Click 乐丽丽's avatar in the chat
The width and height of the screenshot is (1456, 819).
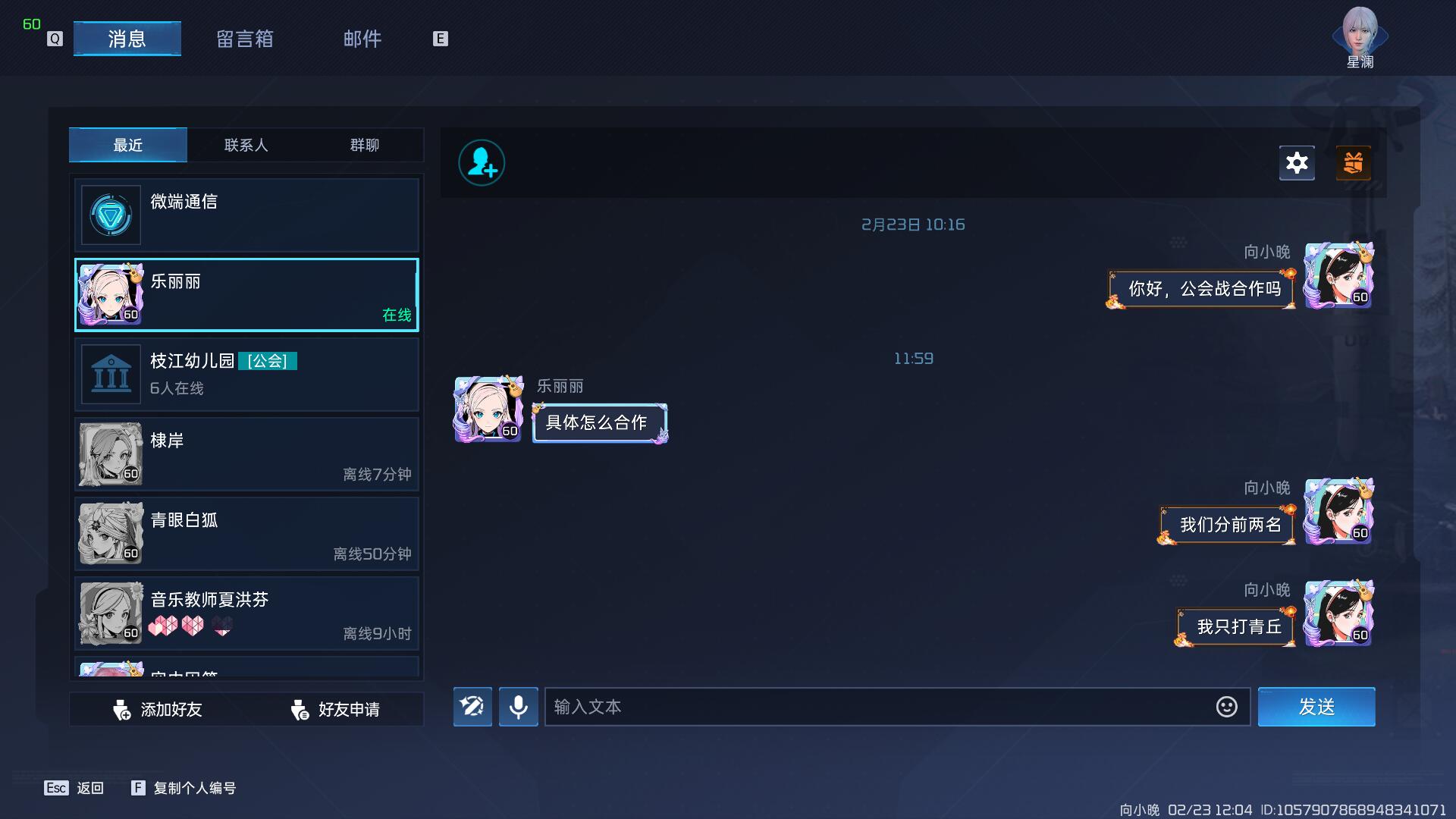(488, 409)
